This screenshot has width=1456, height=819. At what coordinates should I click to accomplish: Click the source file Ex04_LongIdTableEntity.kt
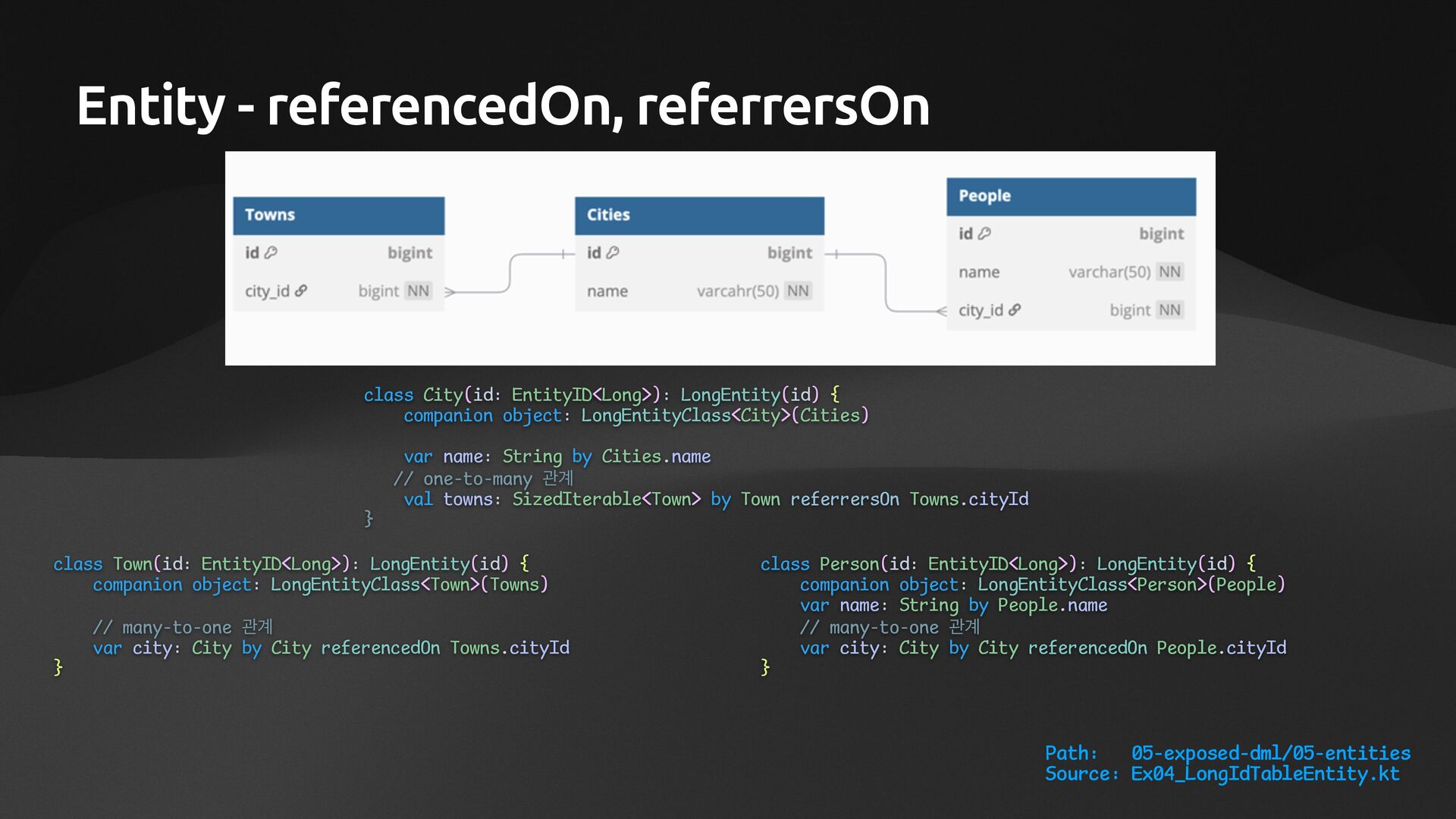pyautogui.click(x=1265, y=773)
